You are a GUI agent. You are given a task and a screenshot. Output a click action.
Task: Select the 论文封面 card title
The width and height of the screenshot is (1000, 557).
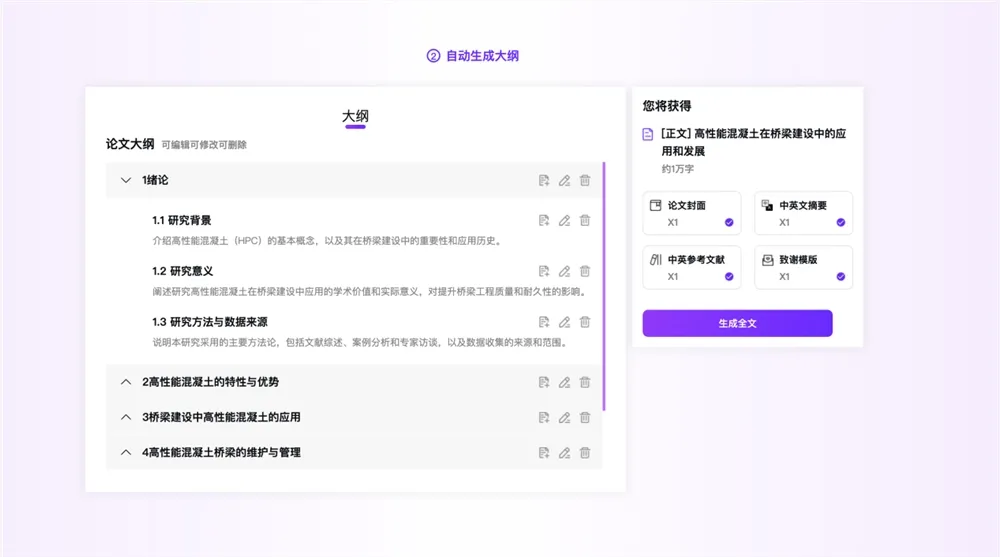tap(686, 205)
